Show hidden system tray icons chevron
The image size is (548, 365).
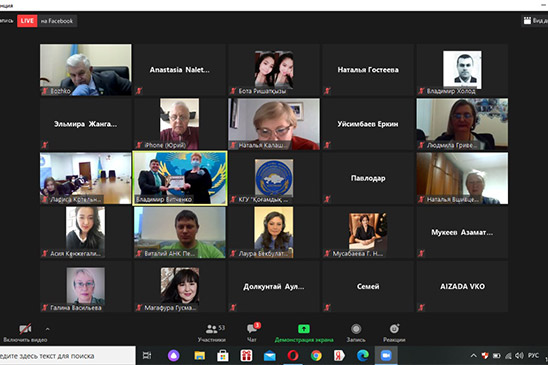(473, 356)
